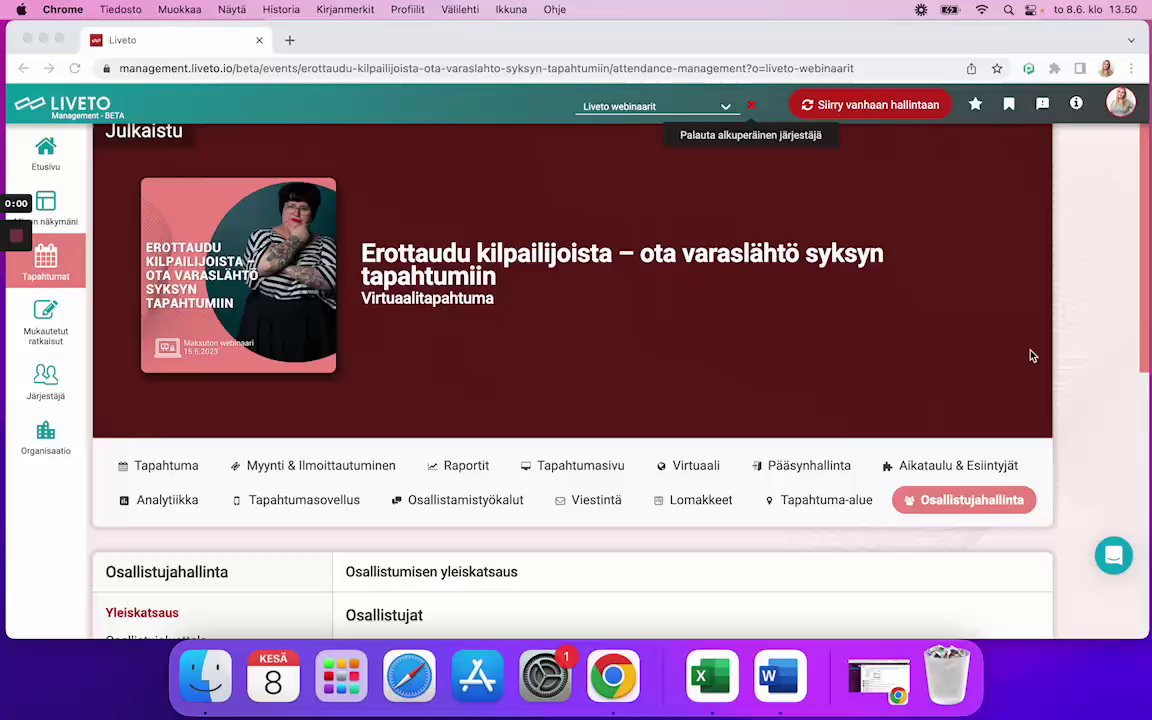The width and height of the screenshot is (1152, 720).
Task: Select the Pääsynhallinta tab
Action: click(x=801, y=466)
